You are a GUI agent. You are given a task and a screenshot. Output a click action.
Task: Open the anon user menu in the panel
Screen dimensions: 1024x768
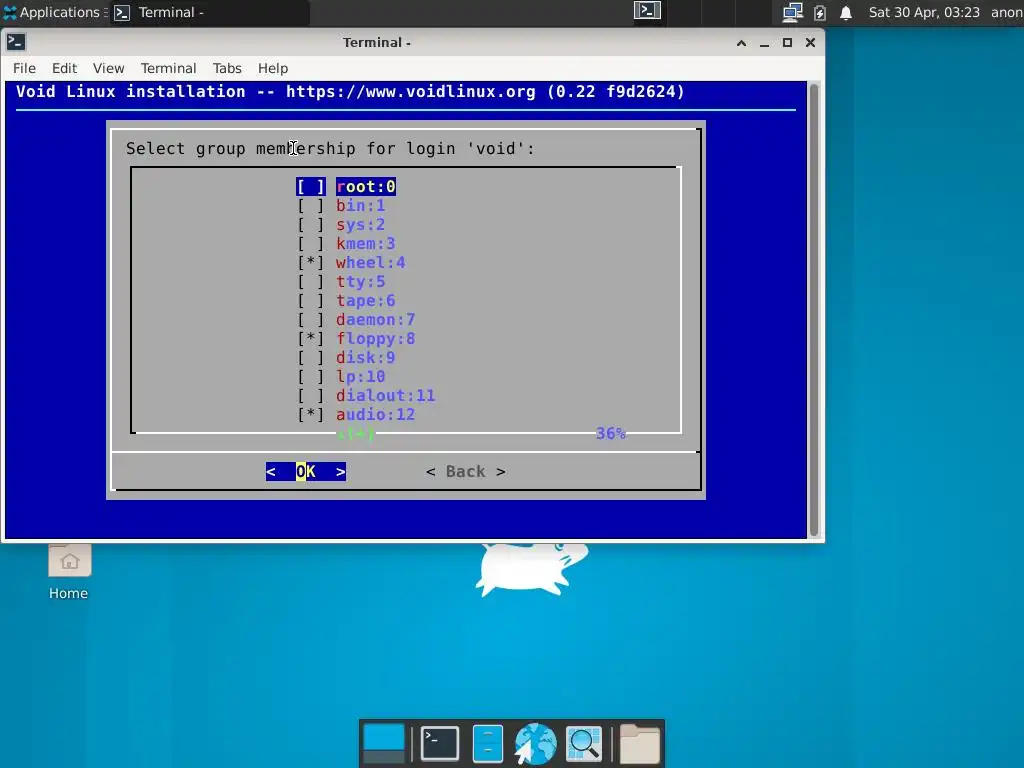tap(1006, 12)
